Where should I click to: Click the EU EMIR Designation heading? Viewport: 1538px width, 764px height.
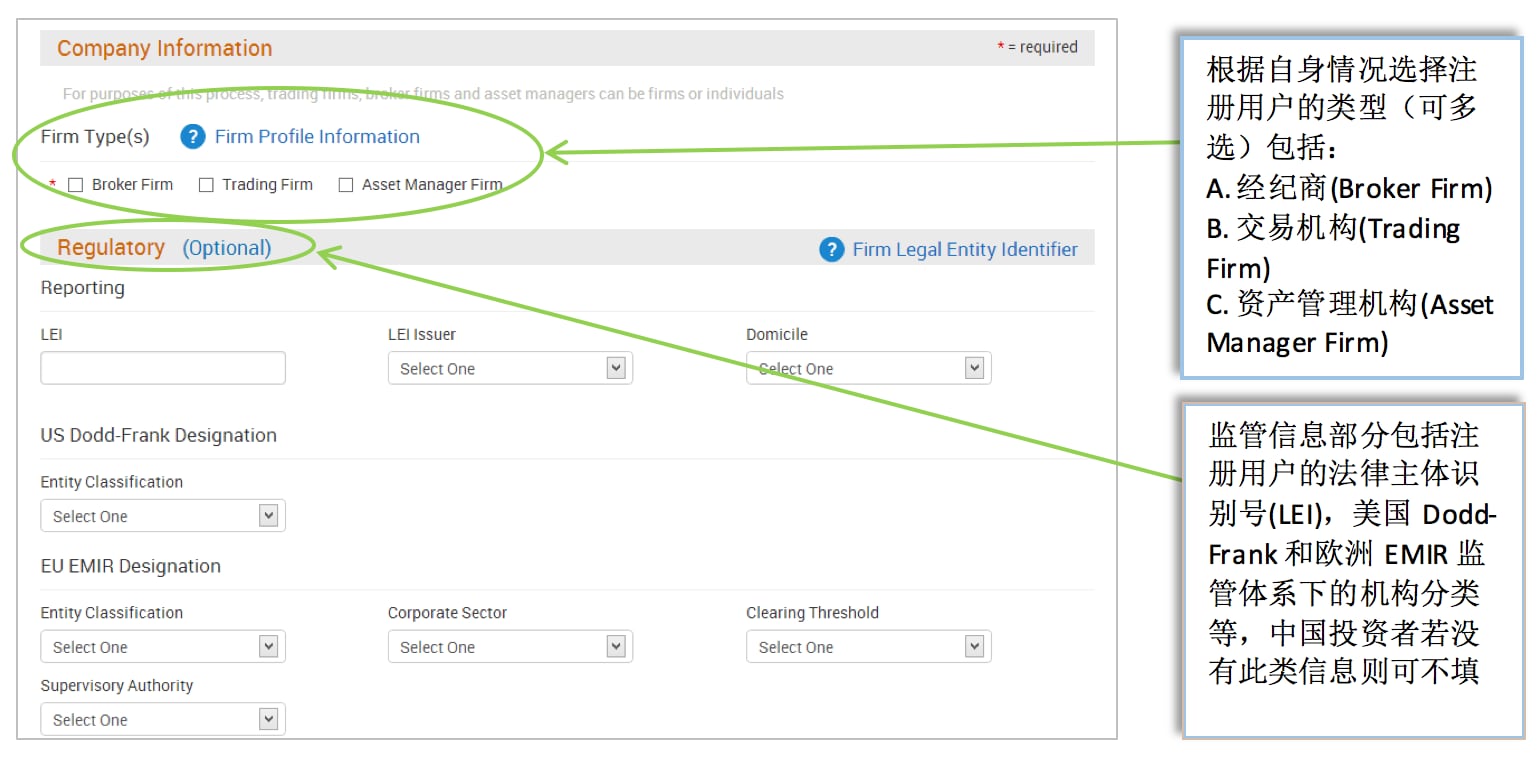tap(130, 566)
